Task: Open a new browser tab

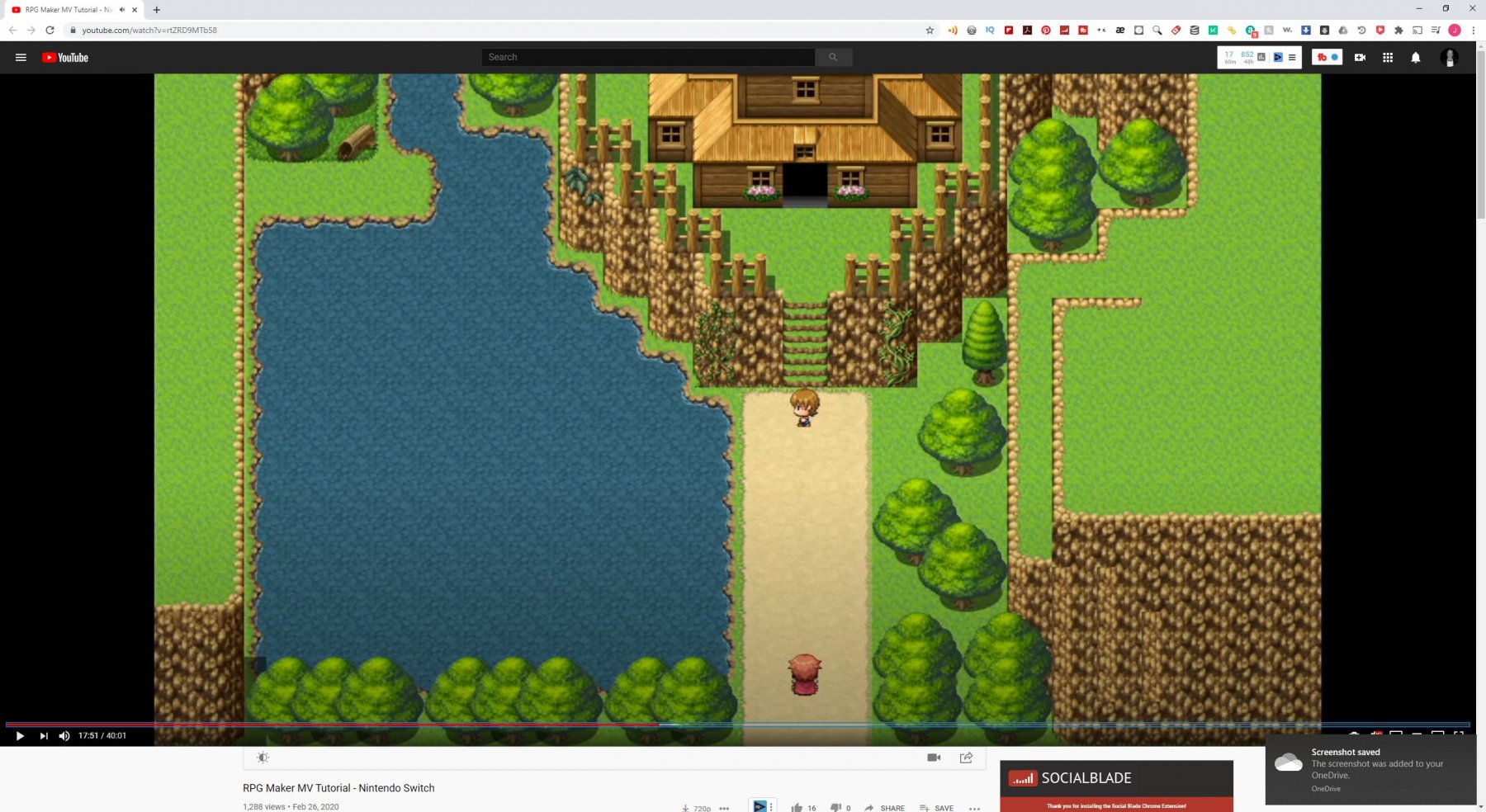Action: tap(157, 10)
